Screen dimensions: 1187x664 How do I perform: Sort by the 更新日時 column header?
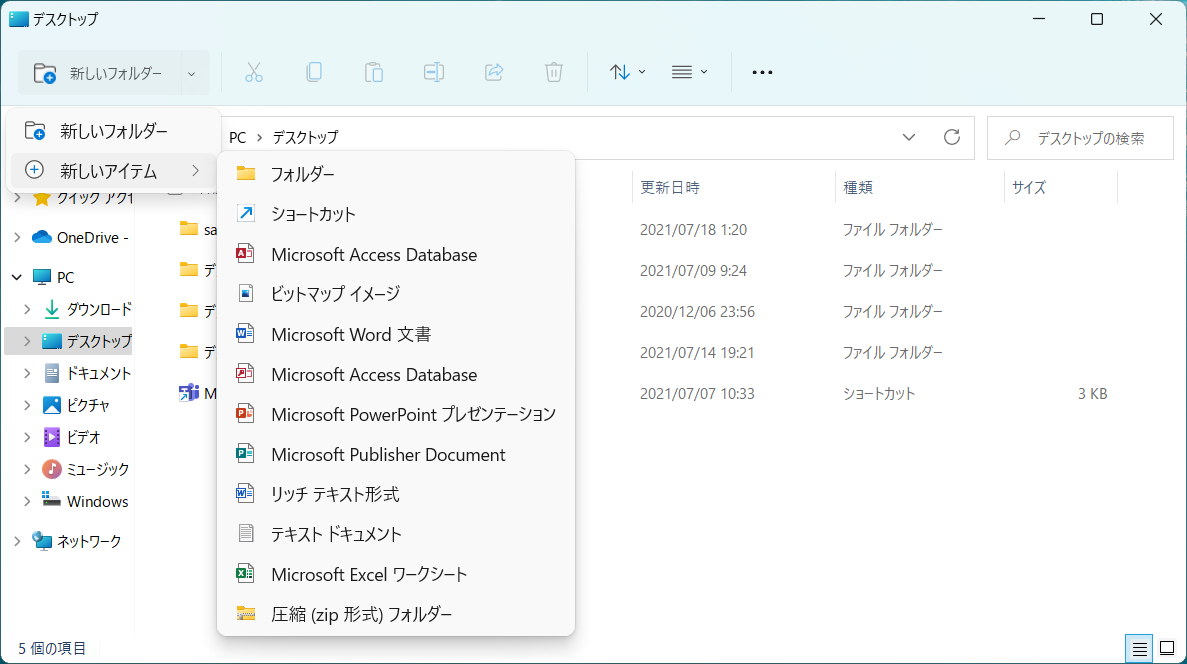(x=670, y=188)
